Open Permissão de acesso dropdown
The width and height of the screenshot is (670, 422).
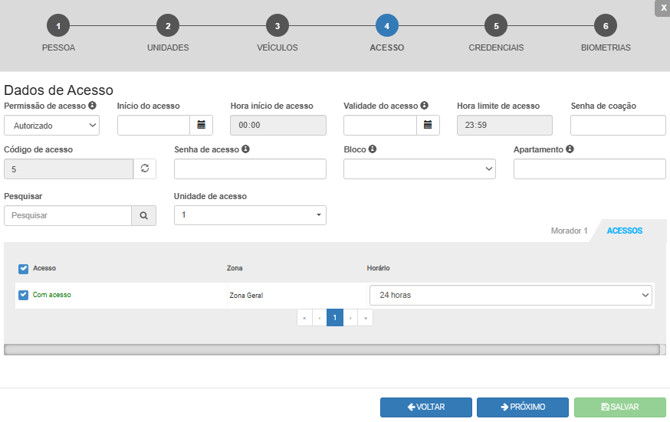[x=51, y=125]
